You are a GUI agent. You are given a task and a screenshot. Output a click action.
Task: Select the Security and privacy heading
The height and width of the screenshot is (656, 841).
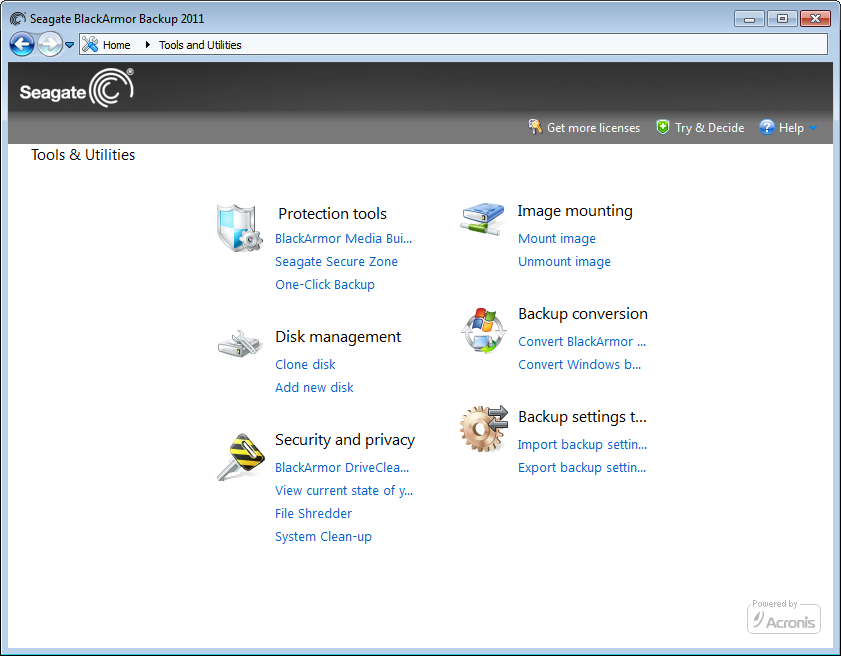[x=345, y=440]
